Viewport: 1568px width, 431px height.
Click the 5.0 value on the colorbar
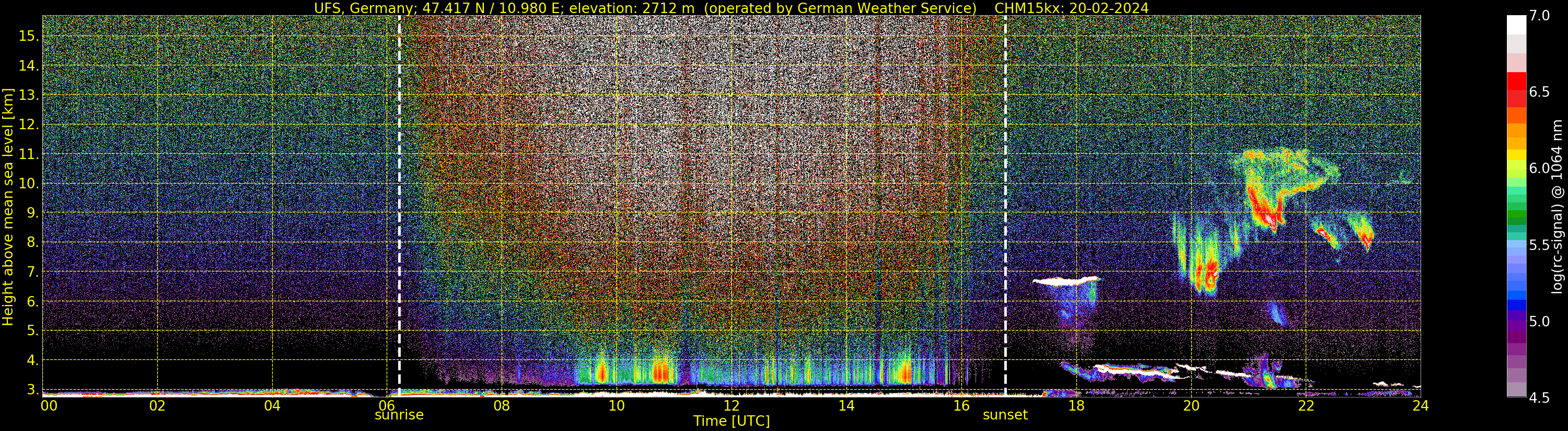click(x=1540, y=321)
